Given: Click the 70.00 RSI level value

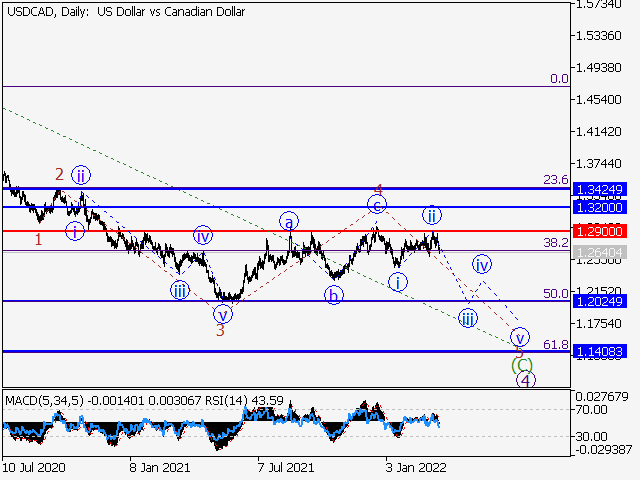Looking at the screenshot, I should pyautogui.click(x=591, y=409).
